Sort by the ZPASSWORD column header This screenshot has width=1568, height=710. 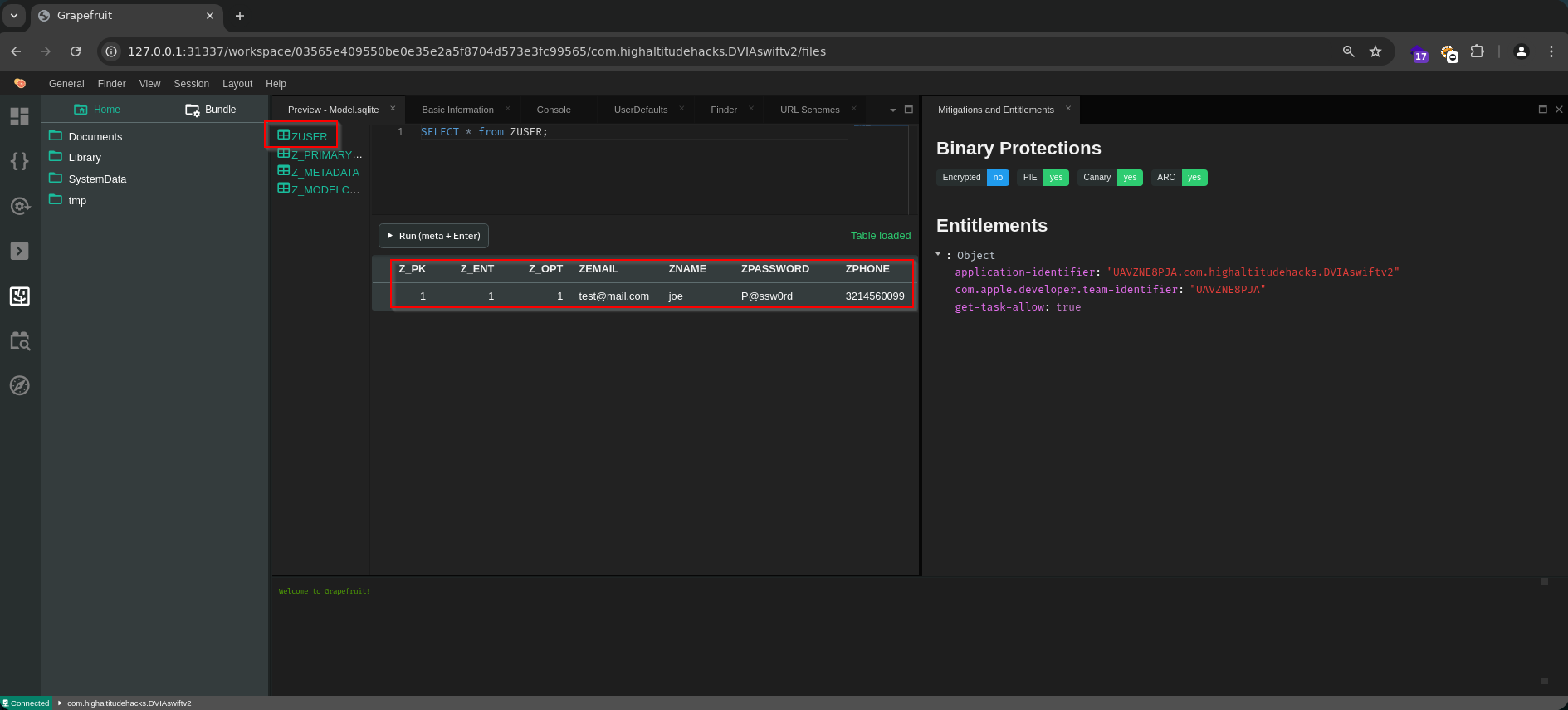pos(775,269)
